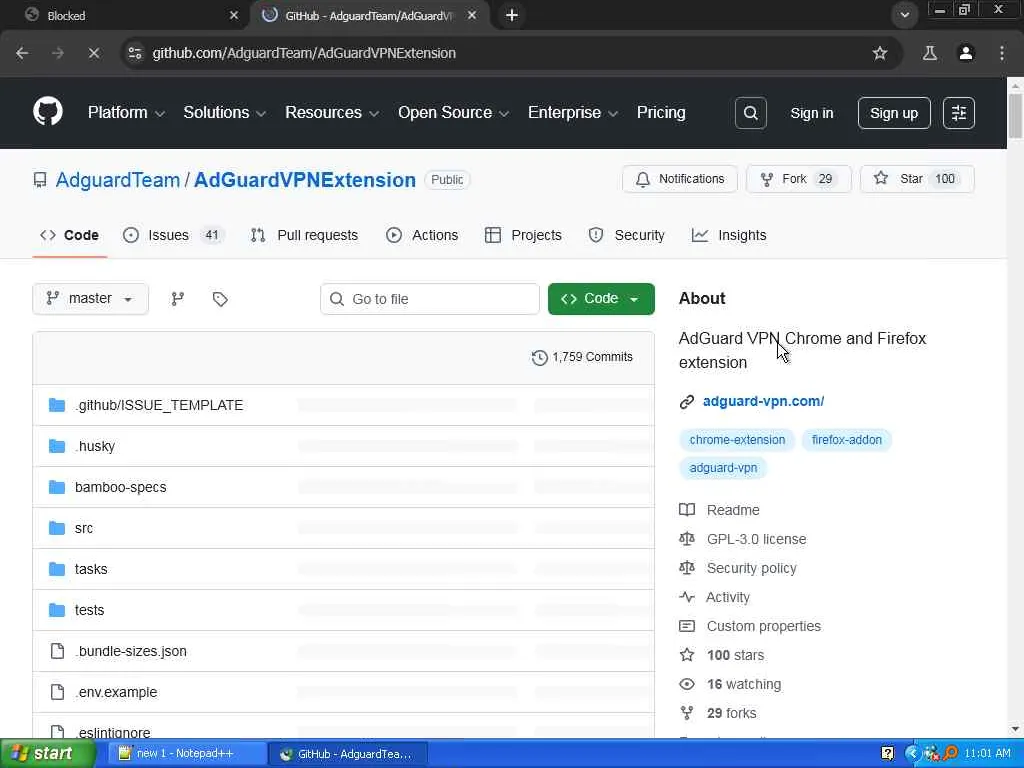Image resolution: width=1024 pixels, height=768 pixels.
Task: Open a new browser tab
Action: pos(511,15)
